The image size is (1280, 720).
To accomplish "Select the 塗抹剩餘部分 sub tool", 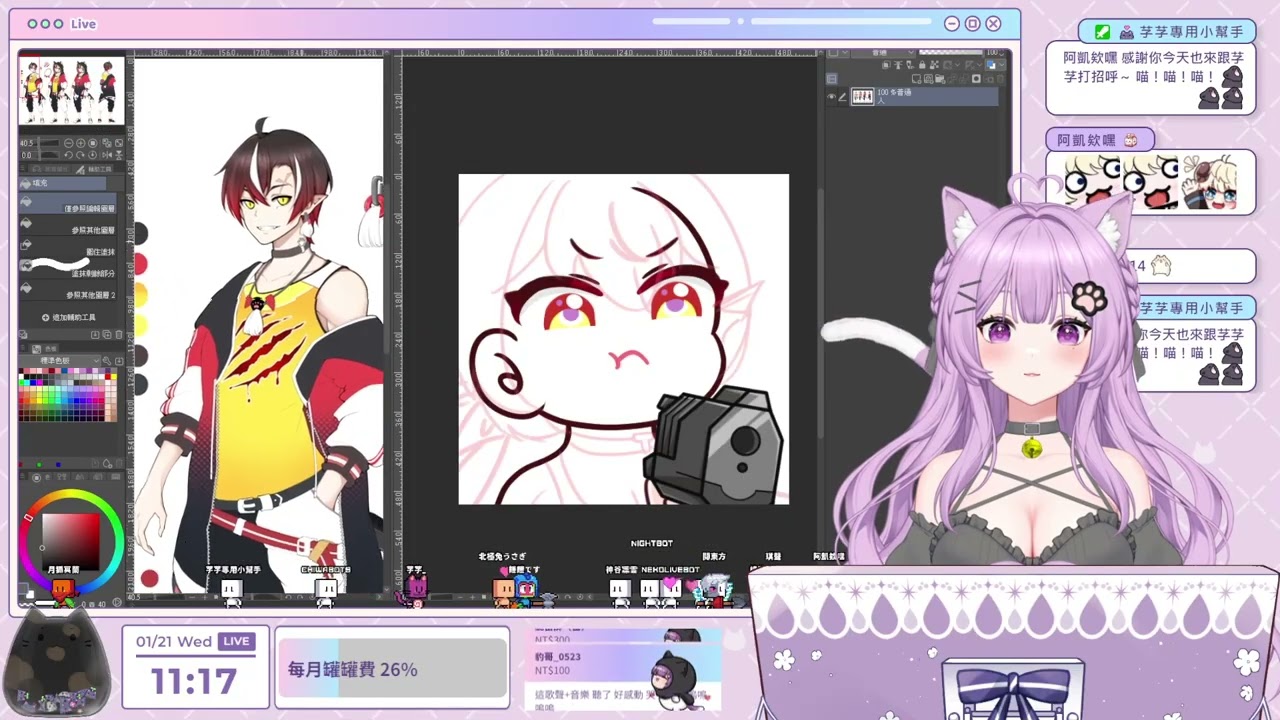I will pyautogui.click(x=67, y=268).
